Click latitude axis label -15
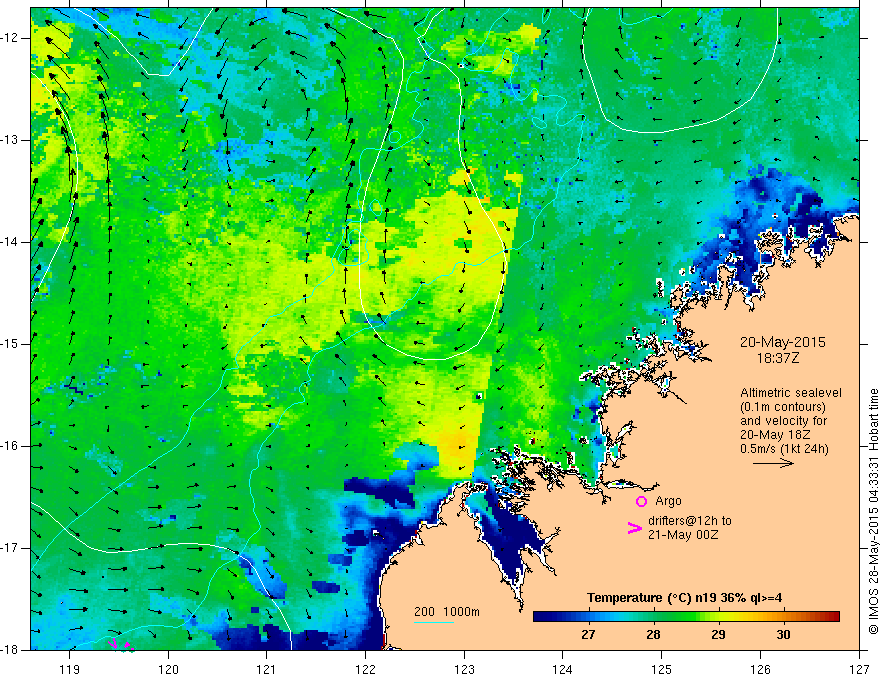This screenshot has width=880, height=680. [x=10, y=344]
